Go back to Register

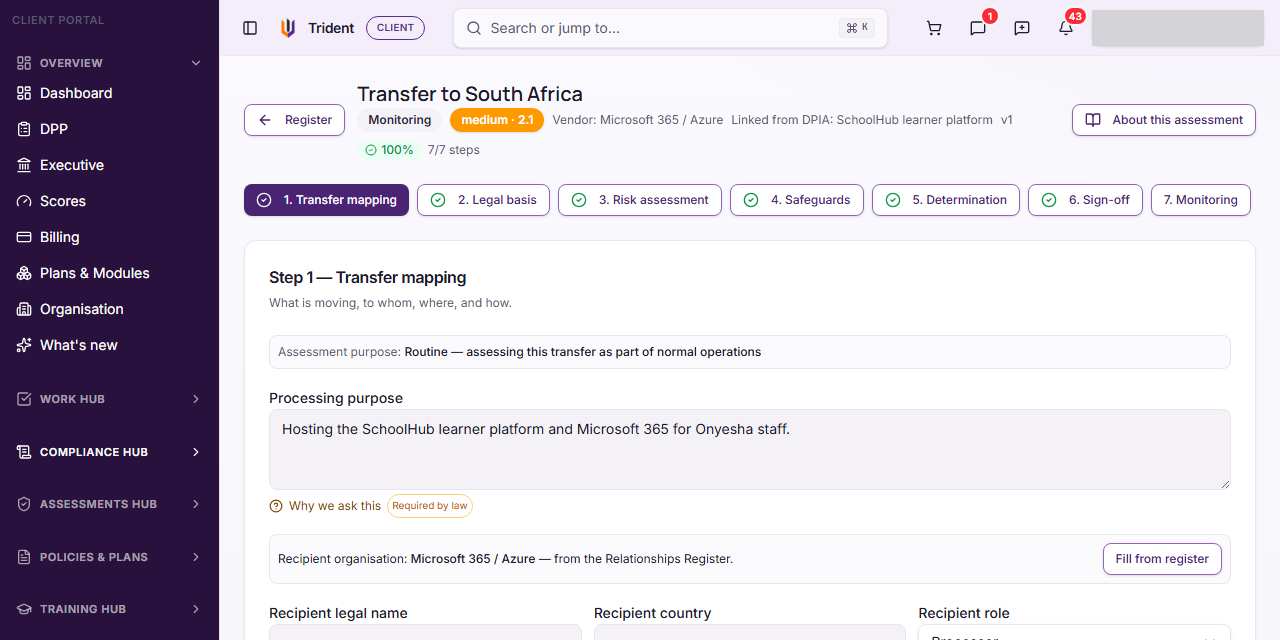coord(294,120)
